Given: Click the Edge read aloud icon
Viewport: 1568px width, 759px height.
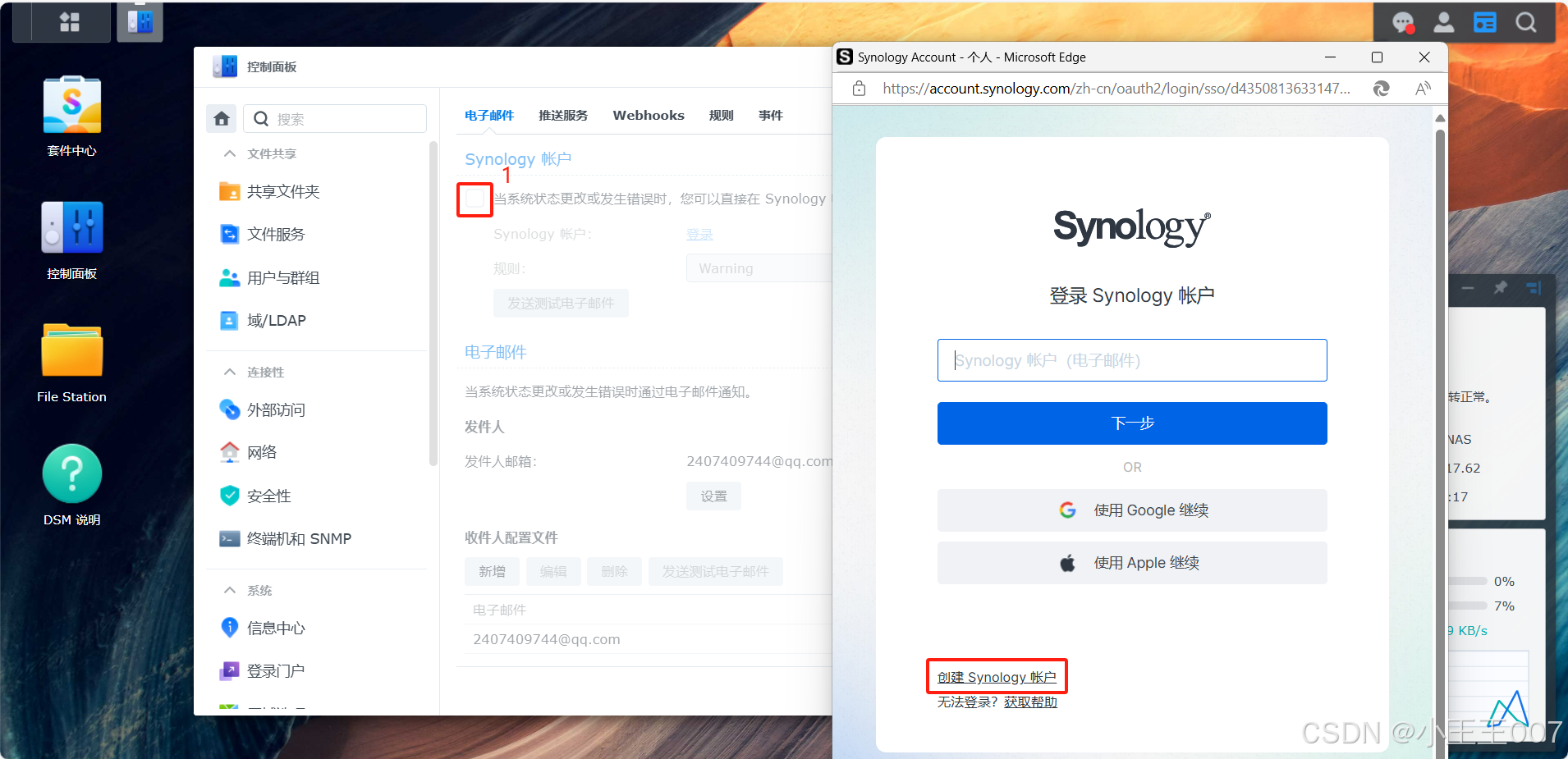Looking at the screenshot, I should click(x=1423, y=89).
